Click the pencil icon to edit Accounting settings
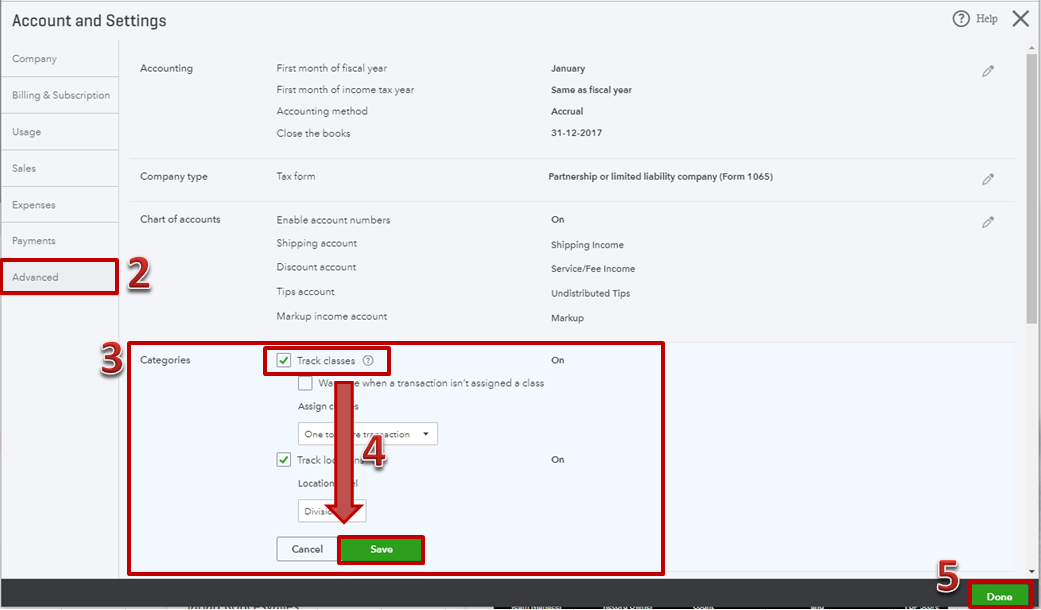Image resolution: width=1041 pixels, height=610 pixels. coord(988,68)
